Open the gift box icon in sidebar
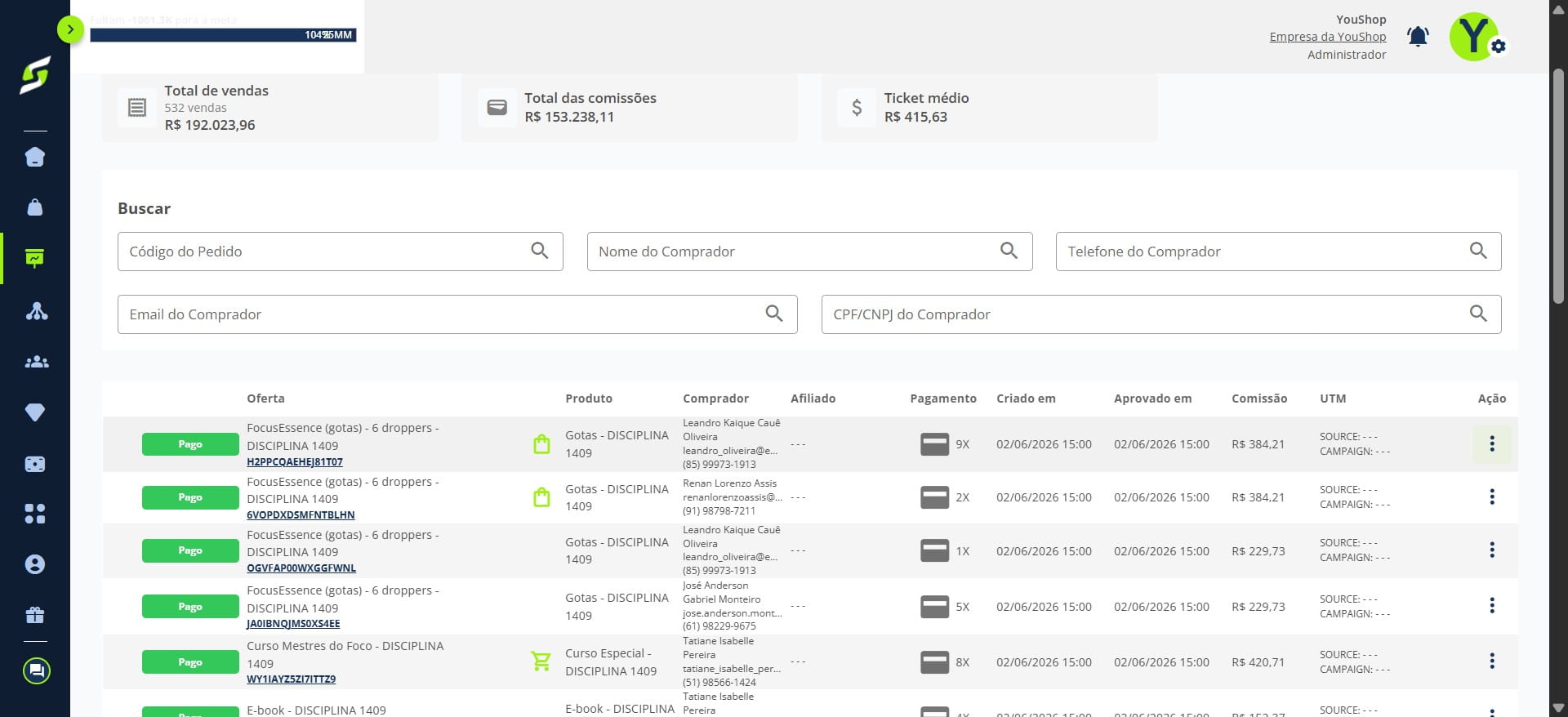This screenshot has height=717, width=1568. (35, 615)
